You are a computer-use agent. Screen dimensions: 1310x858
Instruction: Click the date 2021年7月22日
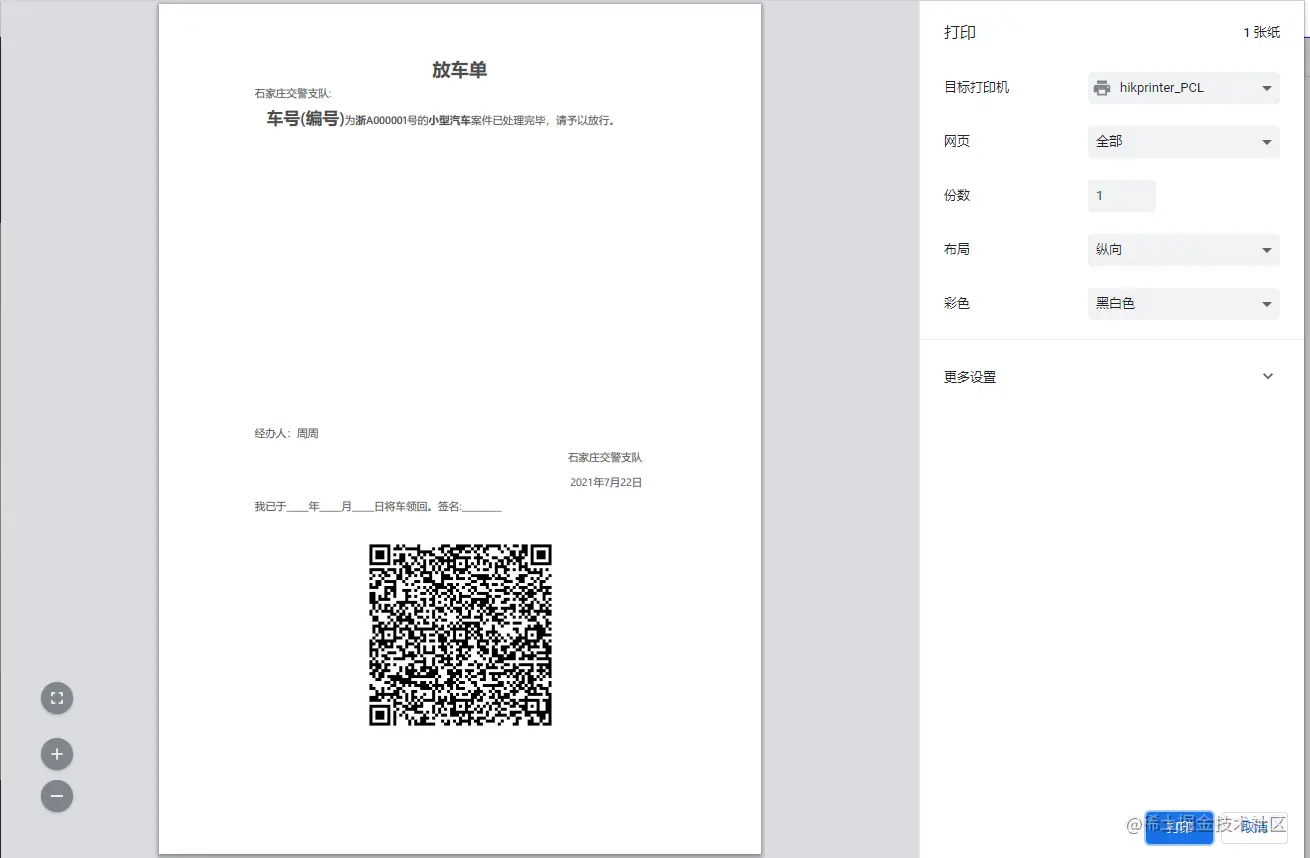point(606,483)
